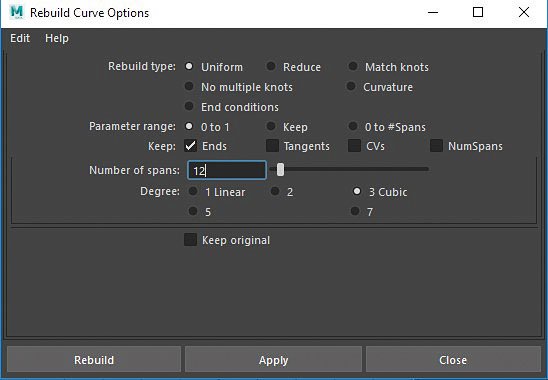Toggle the Keep original checkbox

[x=190, y=240]
